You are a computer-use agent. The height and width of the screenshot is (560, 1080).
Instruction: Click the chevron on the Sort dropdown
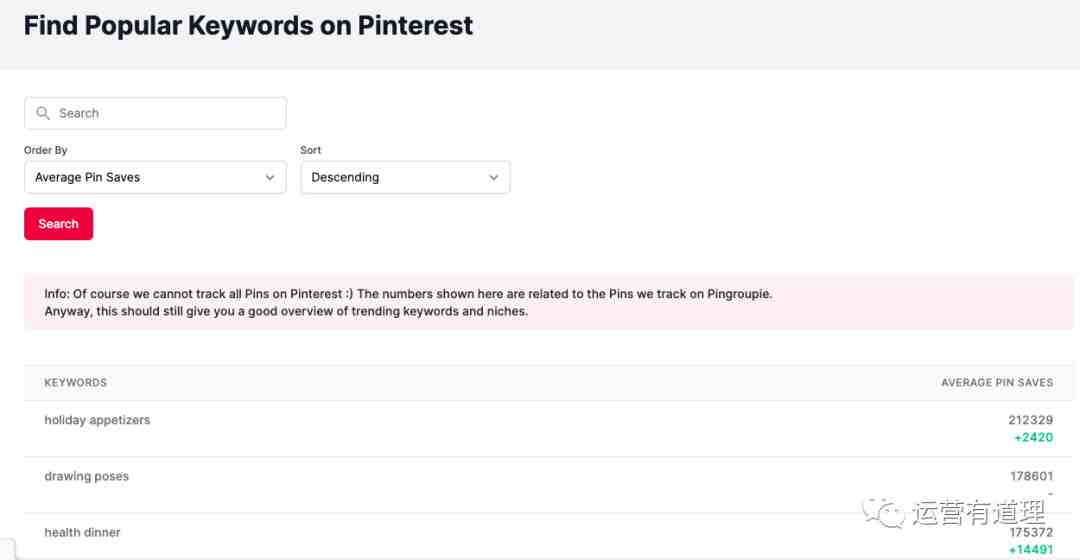pyautogui.click(x=493, y=178)
